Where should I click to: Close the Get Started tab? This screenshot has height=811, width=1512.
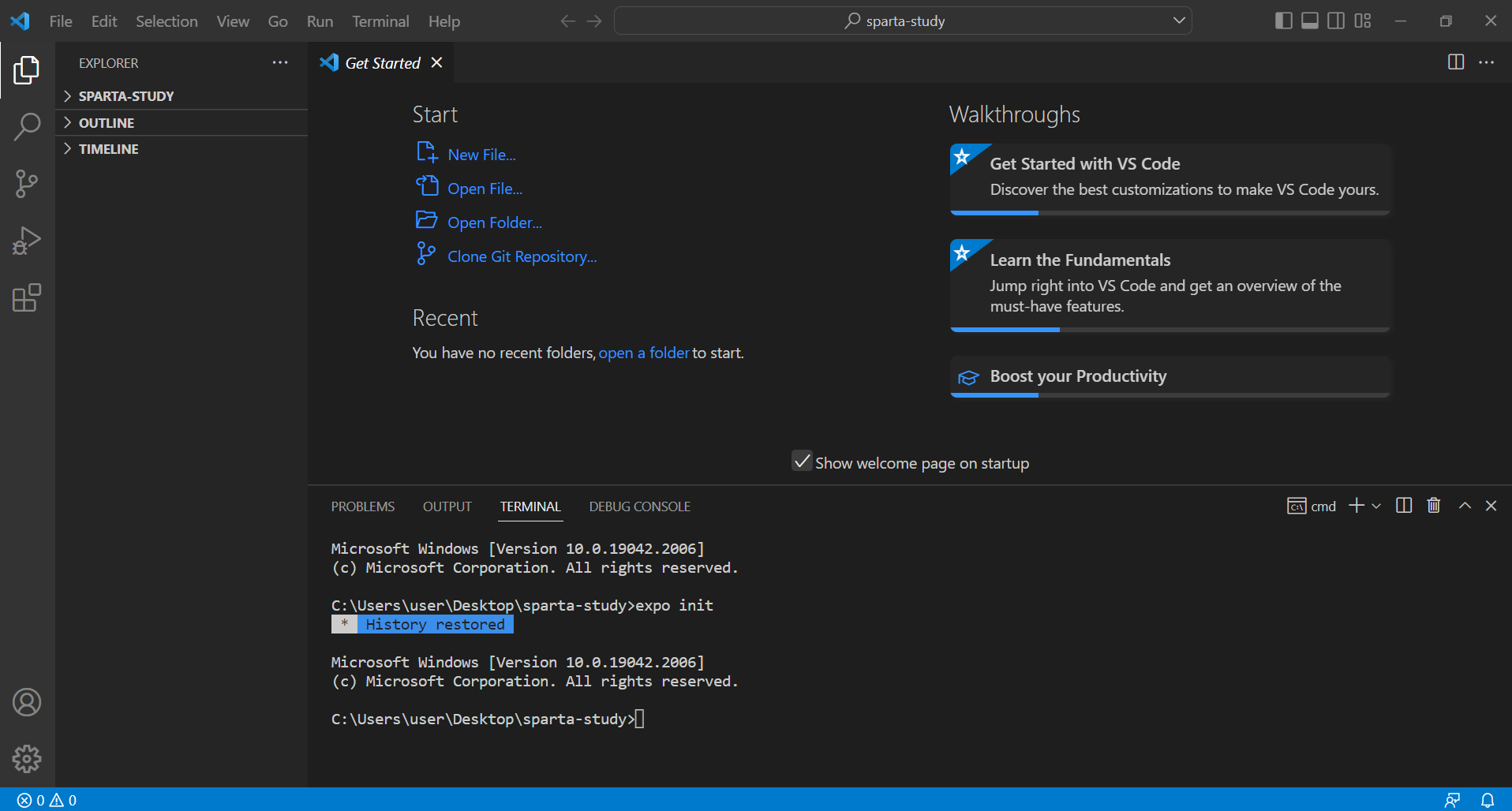point(436,62)
